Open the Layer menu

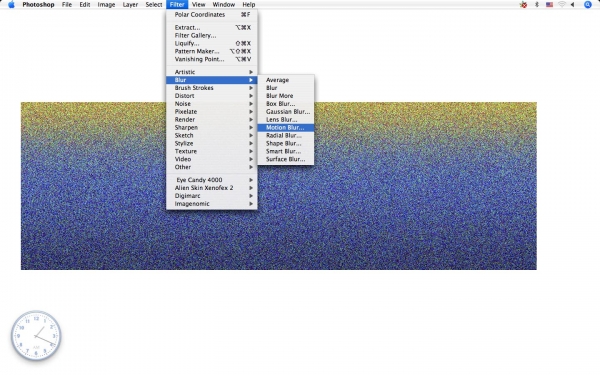pos(130,5)
